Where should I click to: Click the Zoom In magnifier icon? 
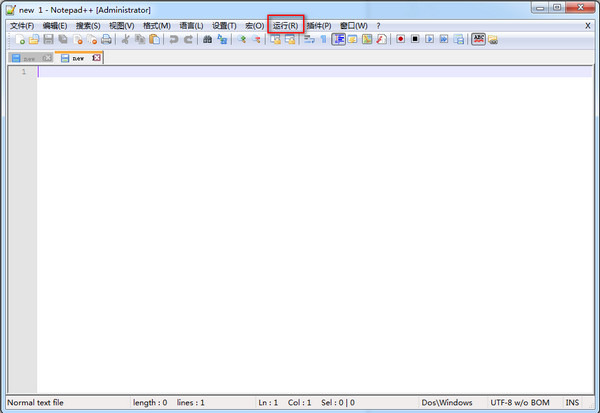click(241, 39)
